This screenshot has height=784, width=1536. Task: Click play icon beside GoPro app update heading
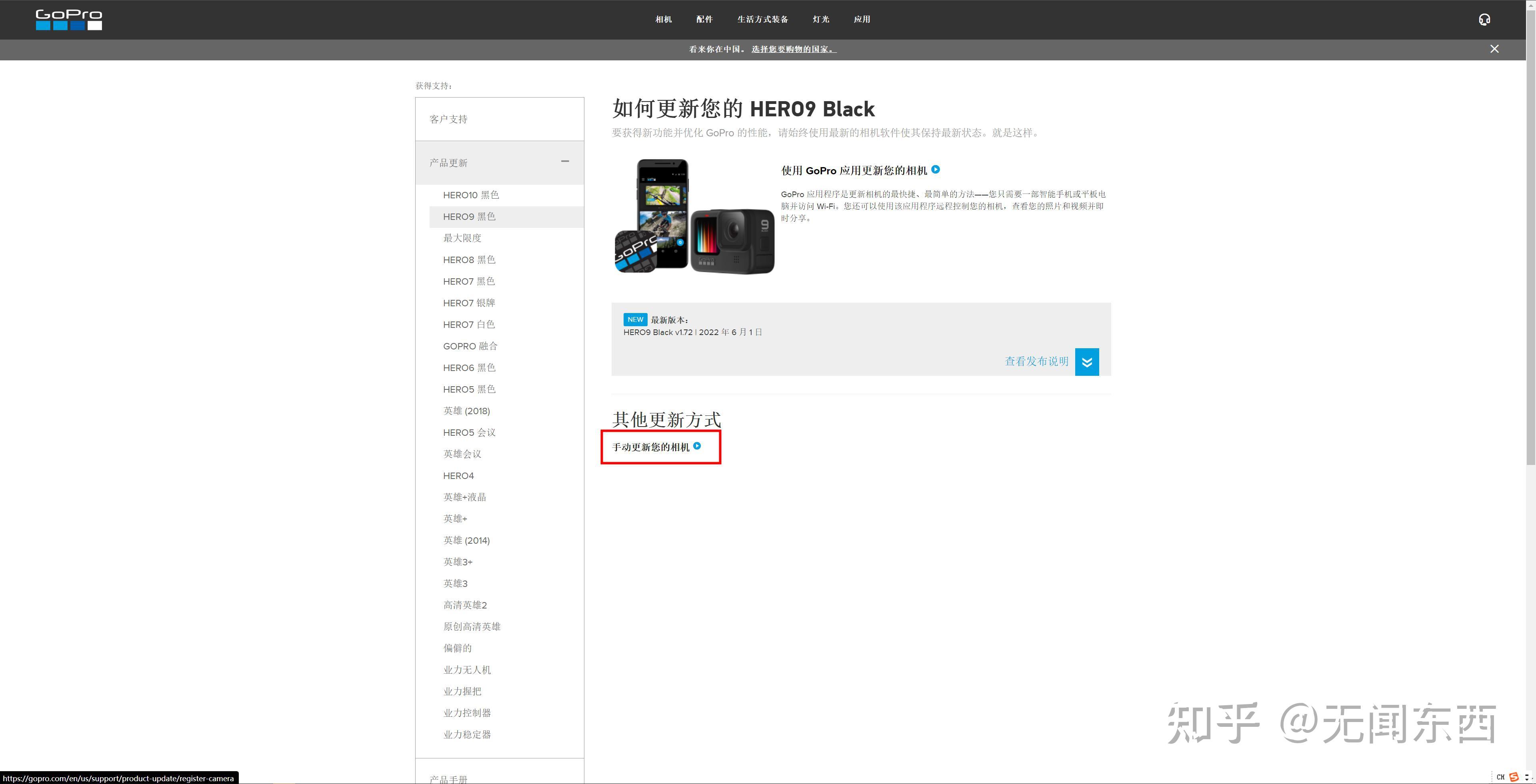tap(936, 170)
